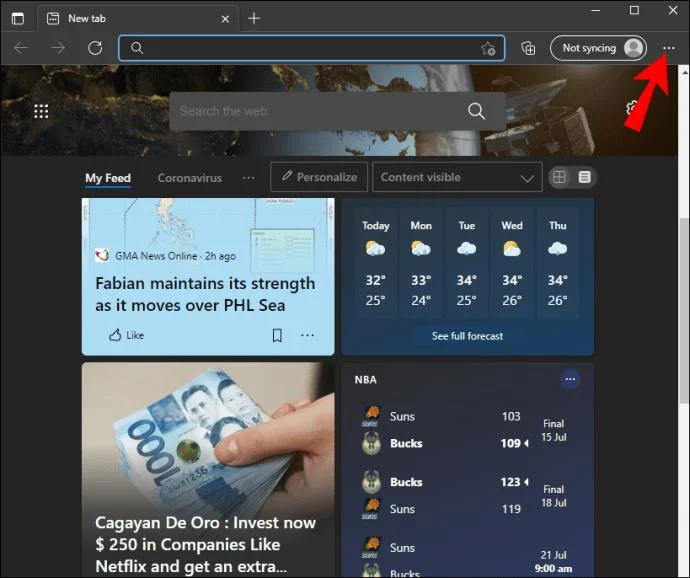Like the Fabian news article
Screen dimensions: 690x578
click(126, 335)
